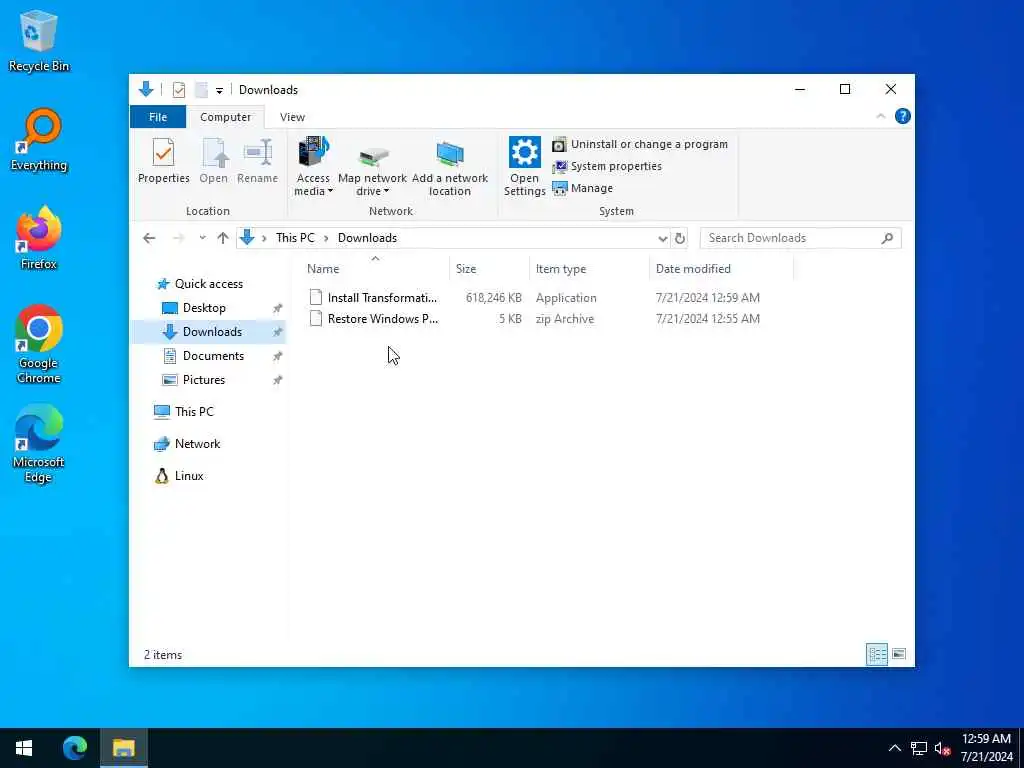Switch to the Computer ribbon tab
The image size is (1024, 768).
225,117
